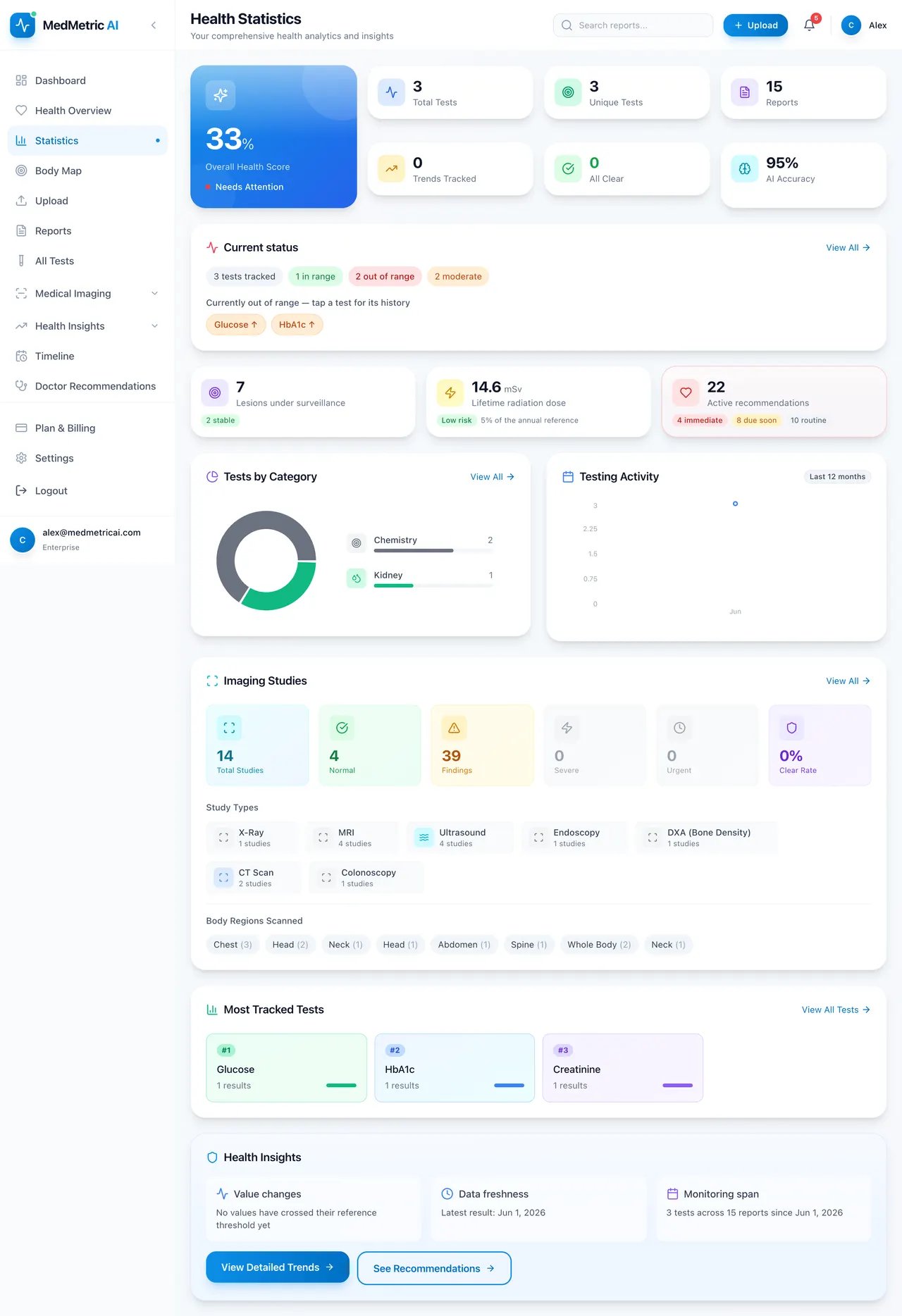Image resolution: width=902 pixels, height=1316 pixels.
Task: Click the Upload button in header
Action: (x=755, y=25)
